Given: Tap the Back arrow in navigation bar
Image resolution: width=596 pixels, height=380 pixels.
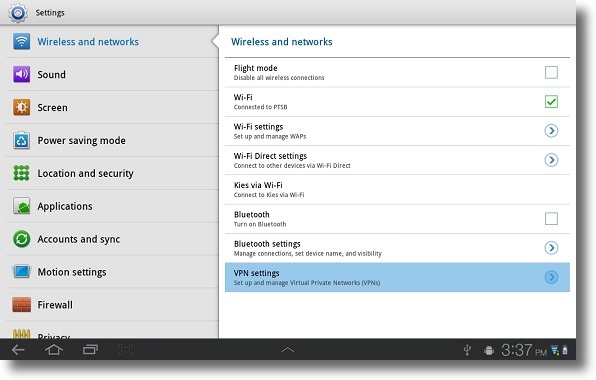Looking at the screenshot, I should [x=18, y=350].
